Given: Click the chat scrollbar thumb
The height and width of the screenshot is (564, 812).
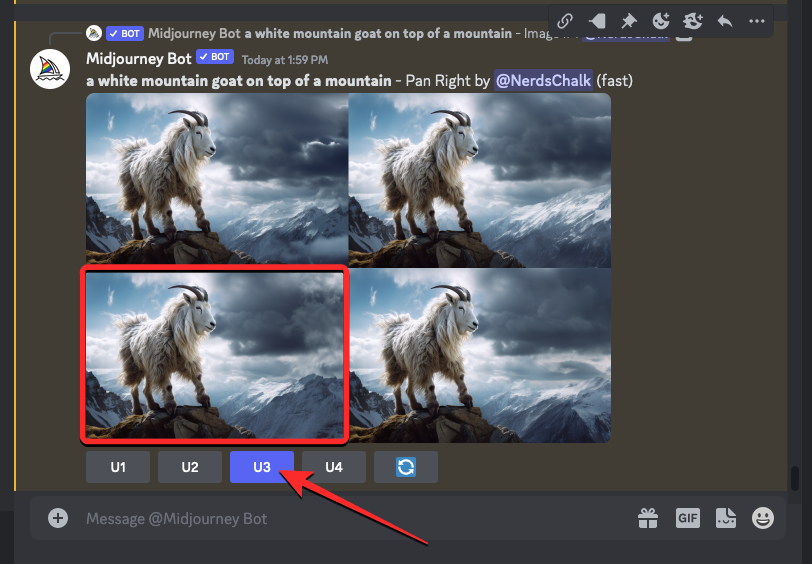Looking at the screenshot, I should (x=796, y=478).
